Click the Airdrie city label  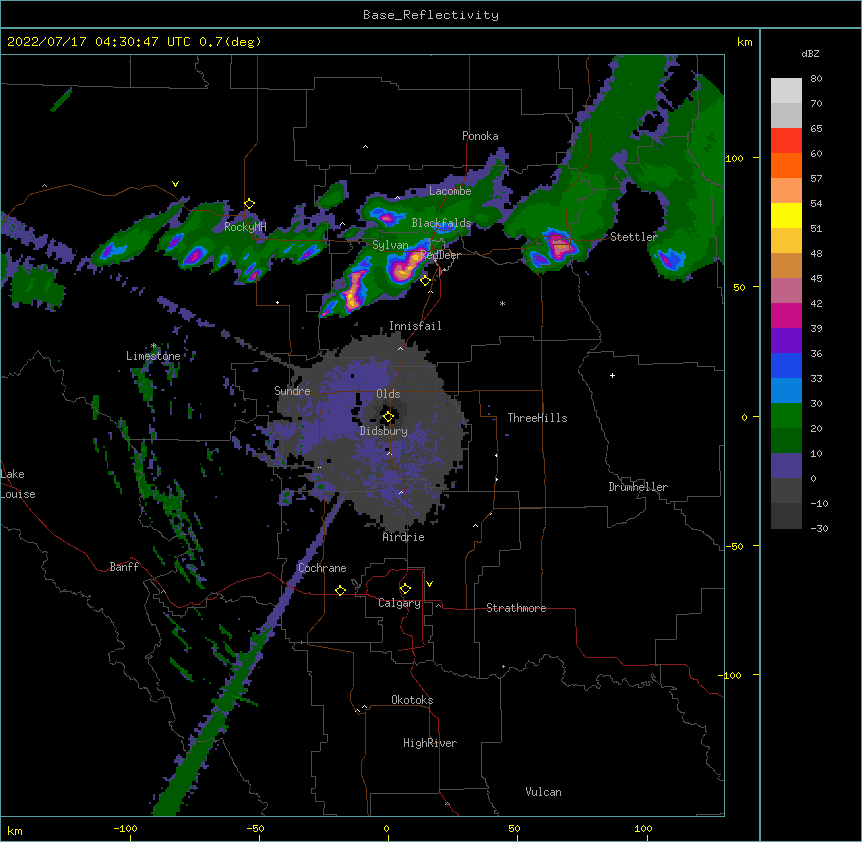[403, 537]
